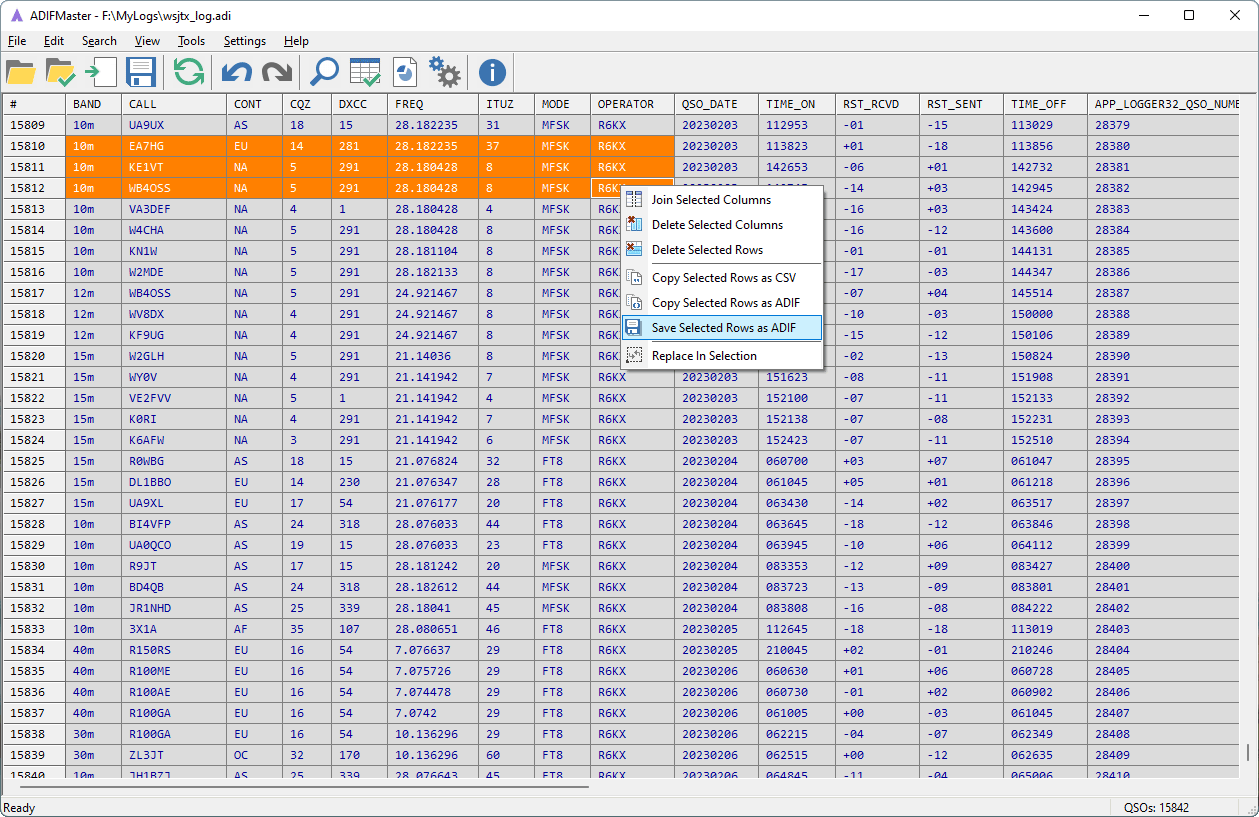
Task: Click the folder with green checkmark icon
Action: [60, 72]
